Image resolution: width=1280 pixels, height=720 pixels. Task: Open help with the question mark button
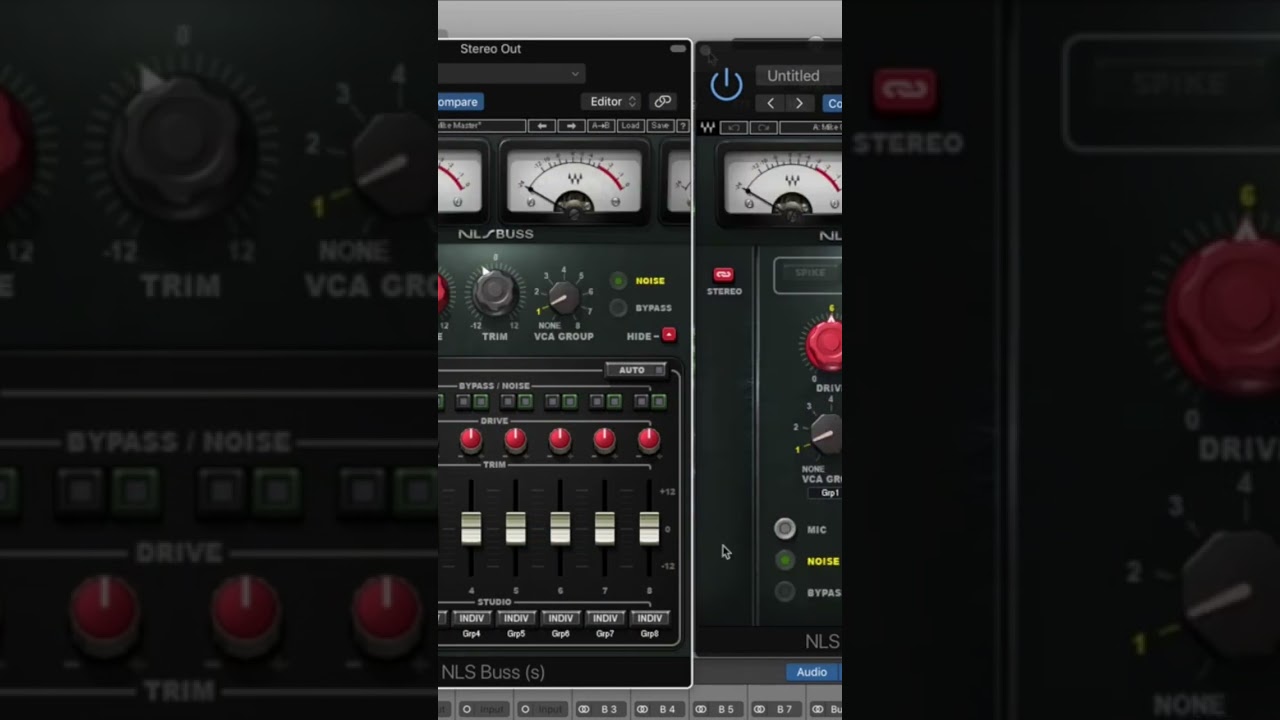[683, 126]
